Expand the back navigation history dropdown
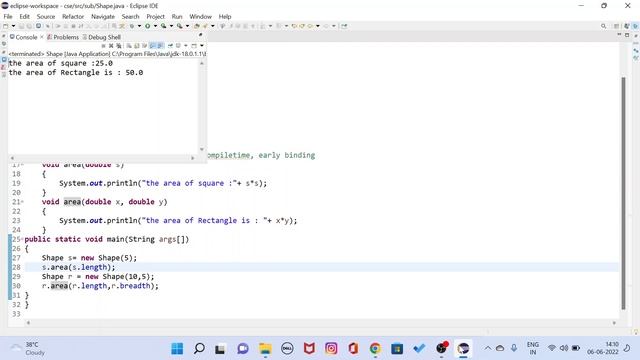Viewport: 640px width, 360px height. pos(318,26)
